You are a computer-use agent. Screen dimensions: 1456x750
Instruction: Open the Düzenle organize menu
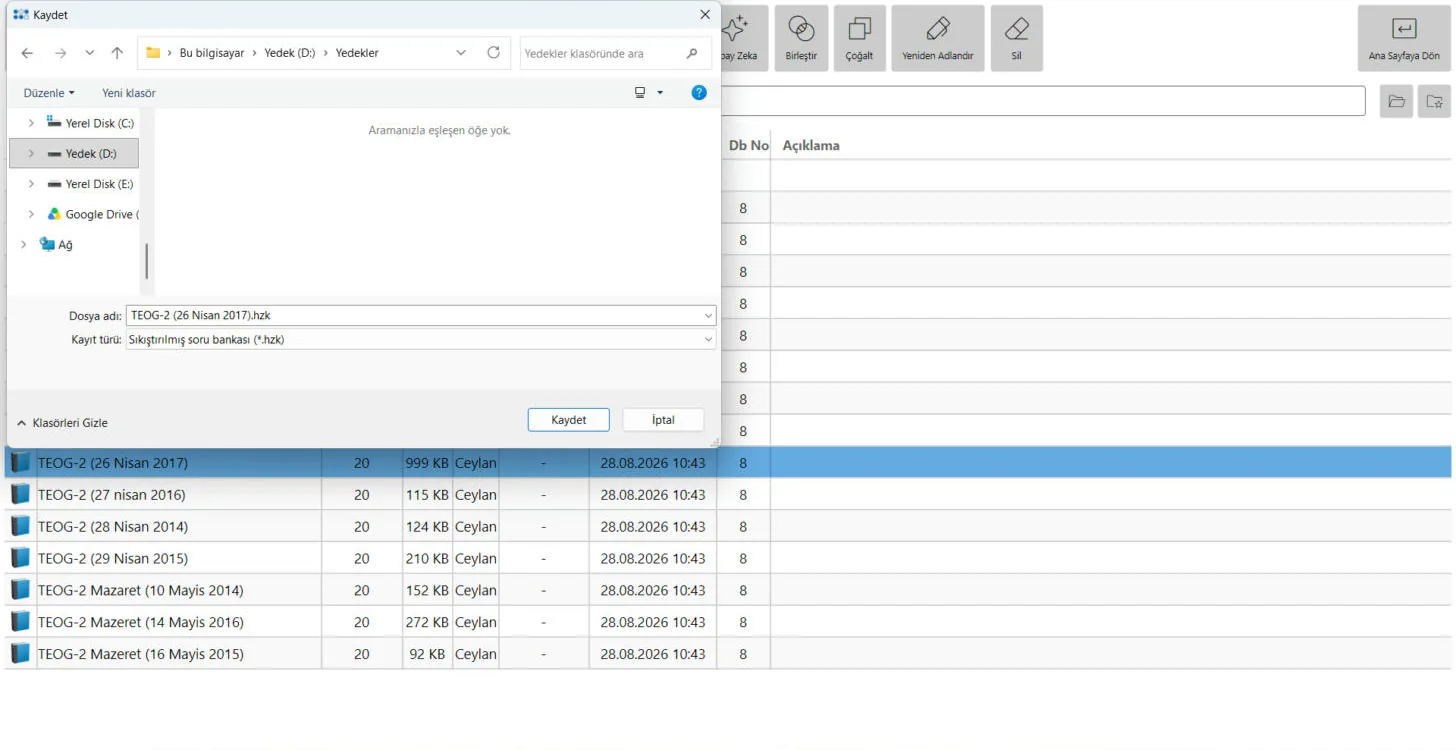[x=49, y=93]
